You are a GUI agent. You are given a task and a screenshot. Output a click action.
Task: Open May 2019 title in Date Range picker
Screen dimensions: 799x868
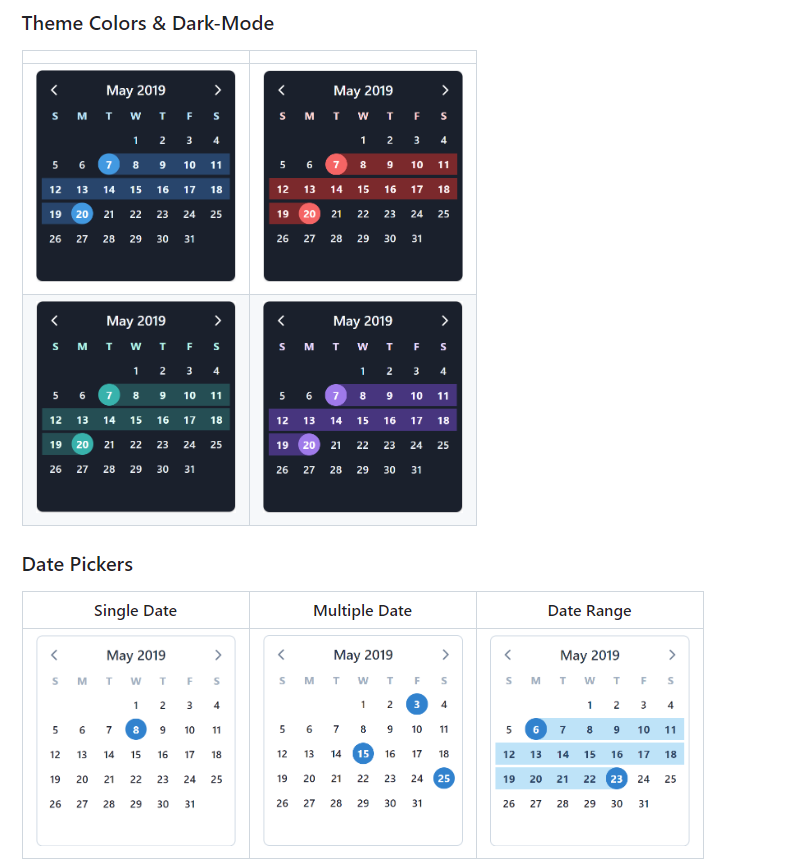(589, 655)
